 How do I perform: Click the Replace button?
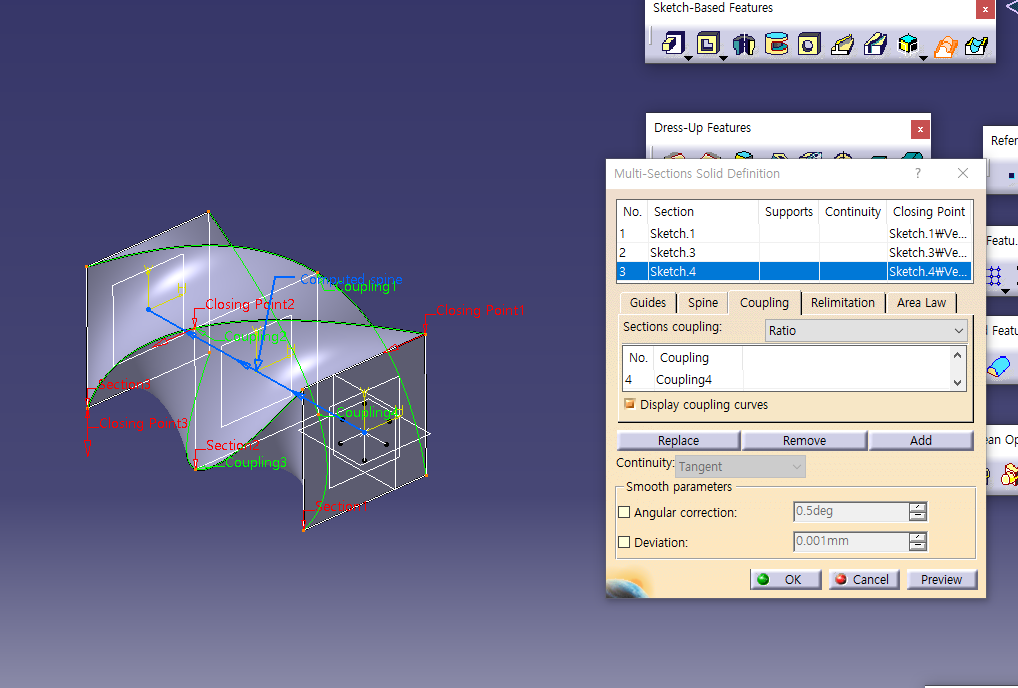[x=678, y=440]
